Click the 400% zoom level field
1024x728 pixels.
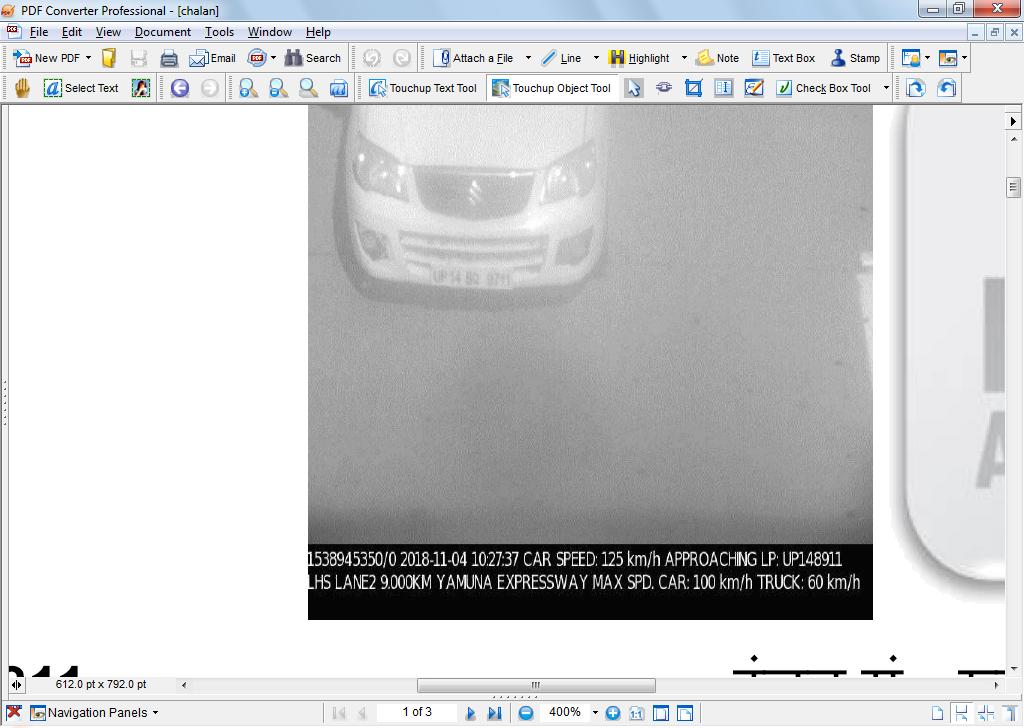coord(564,712)
